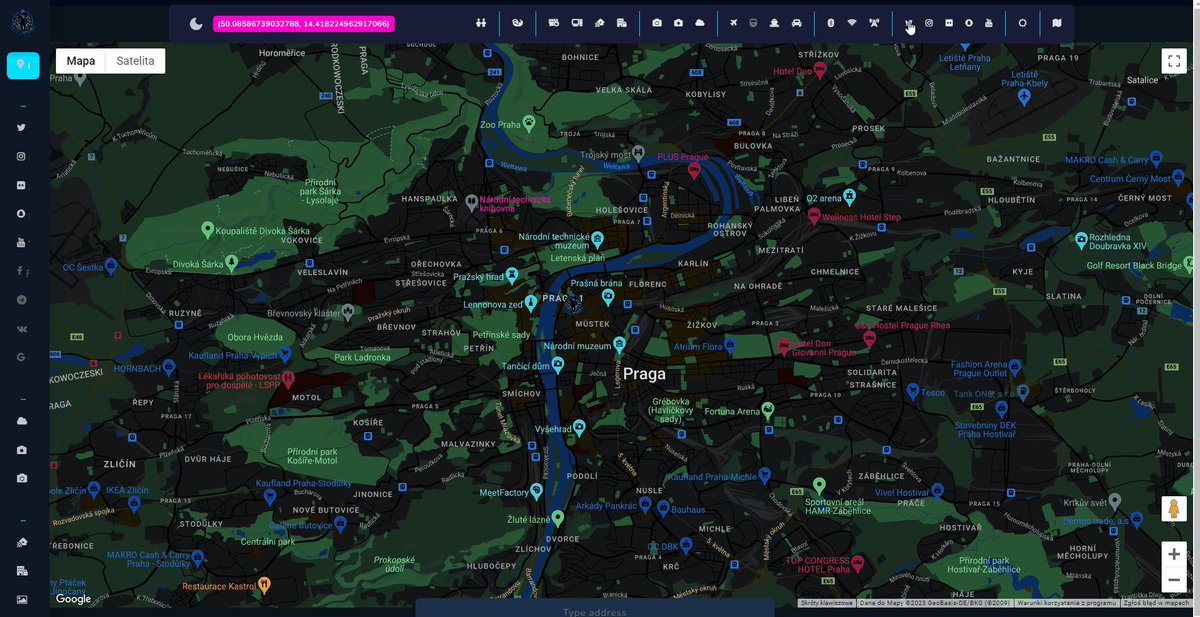Open the settings gear in top toolbar
This screenshot has height=617, width=1200.
1022,23
